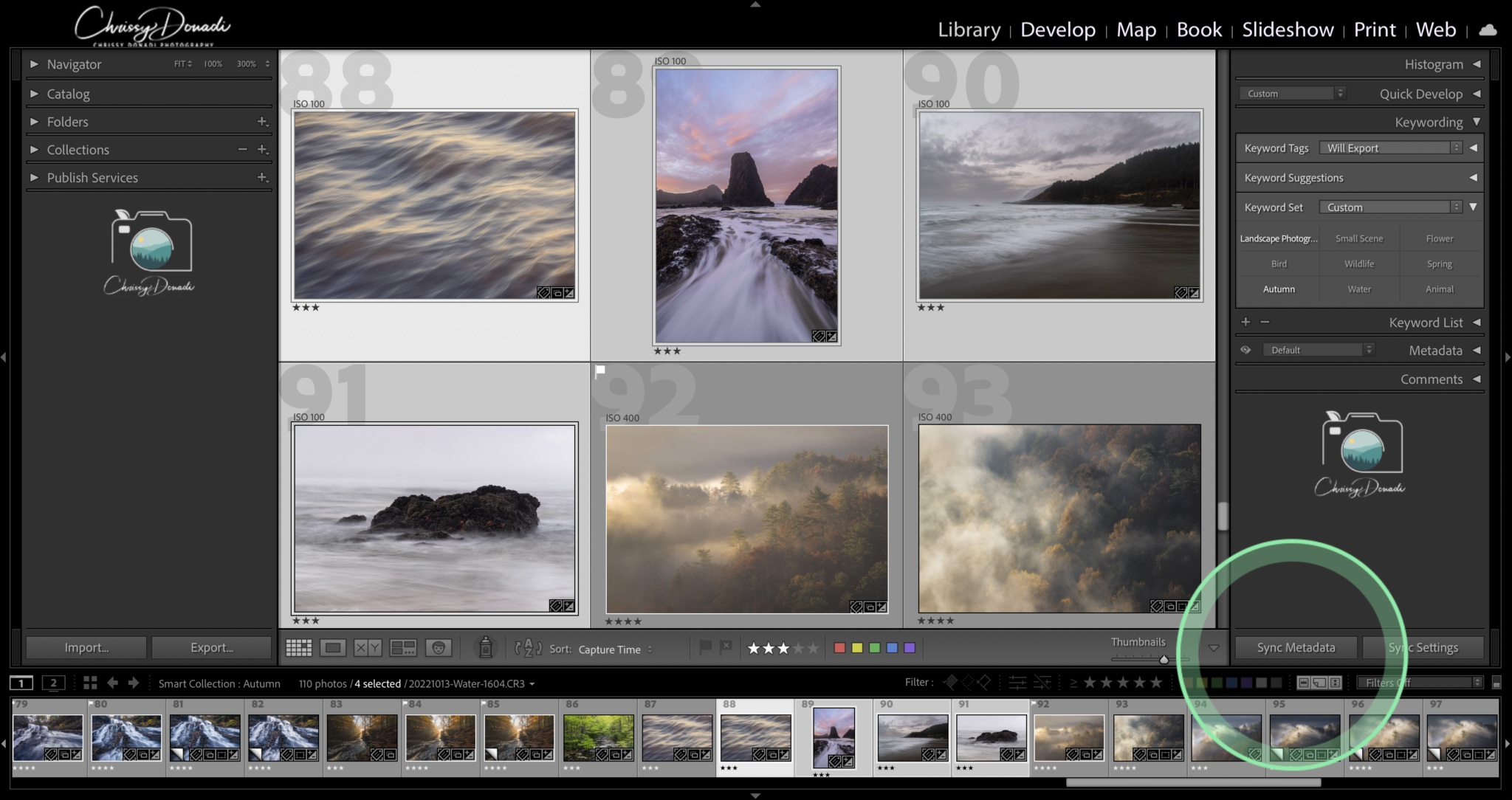
Task: Expand the Navigator panel
Action: pos(34,64)
